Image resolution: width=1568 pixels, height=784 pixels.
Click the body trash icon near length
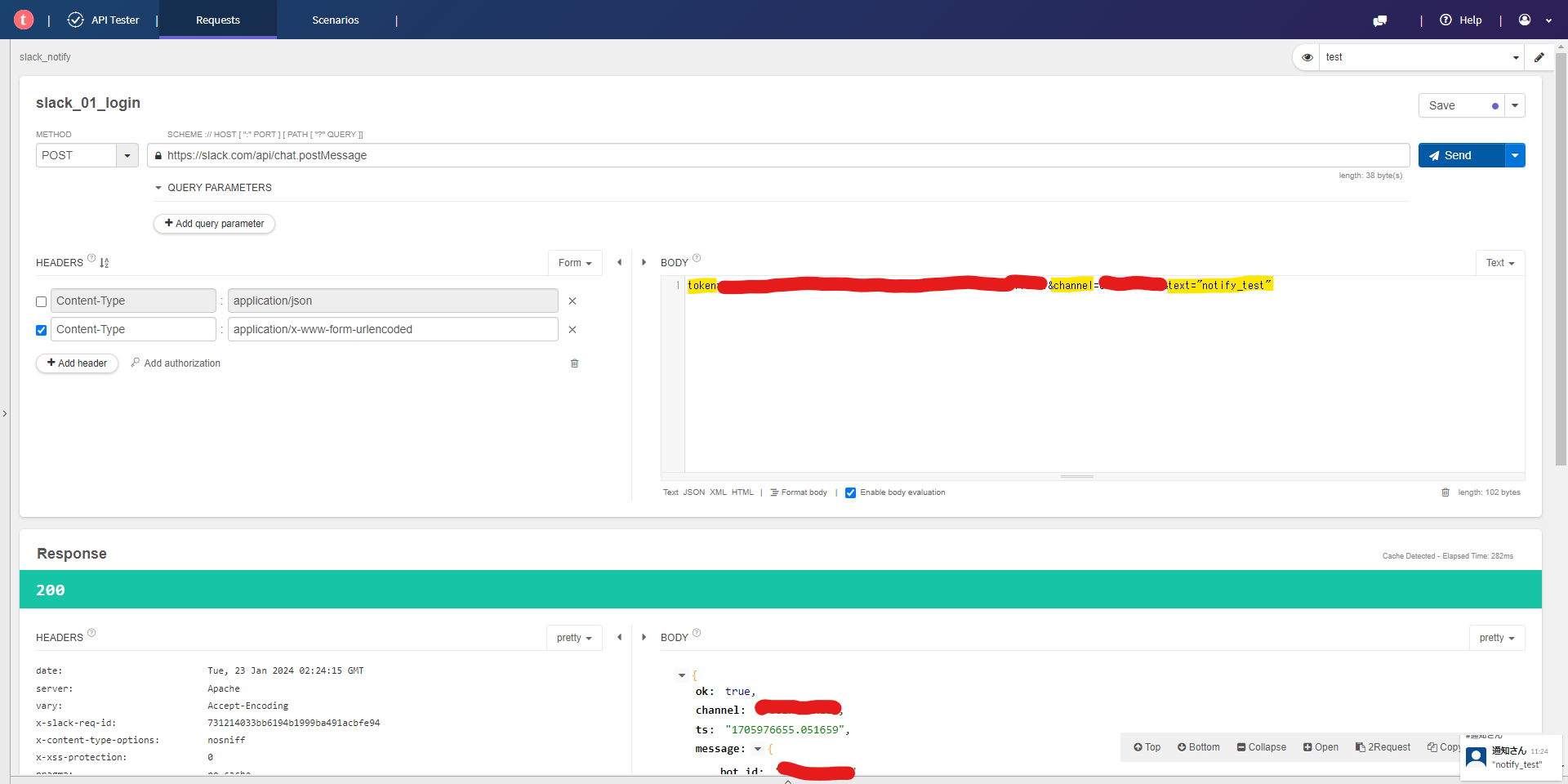1445,492
